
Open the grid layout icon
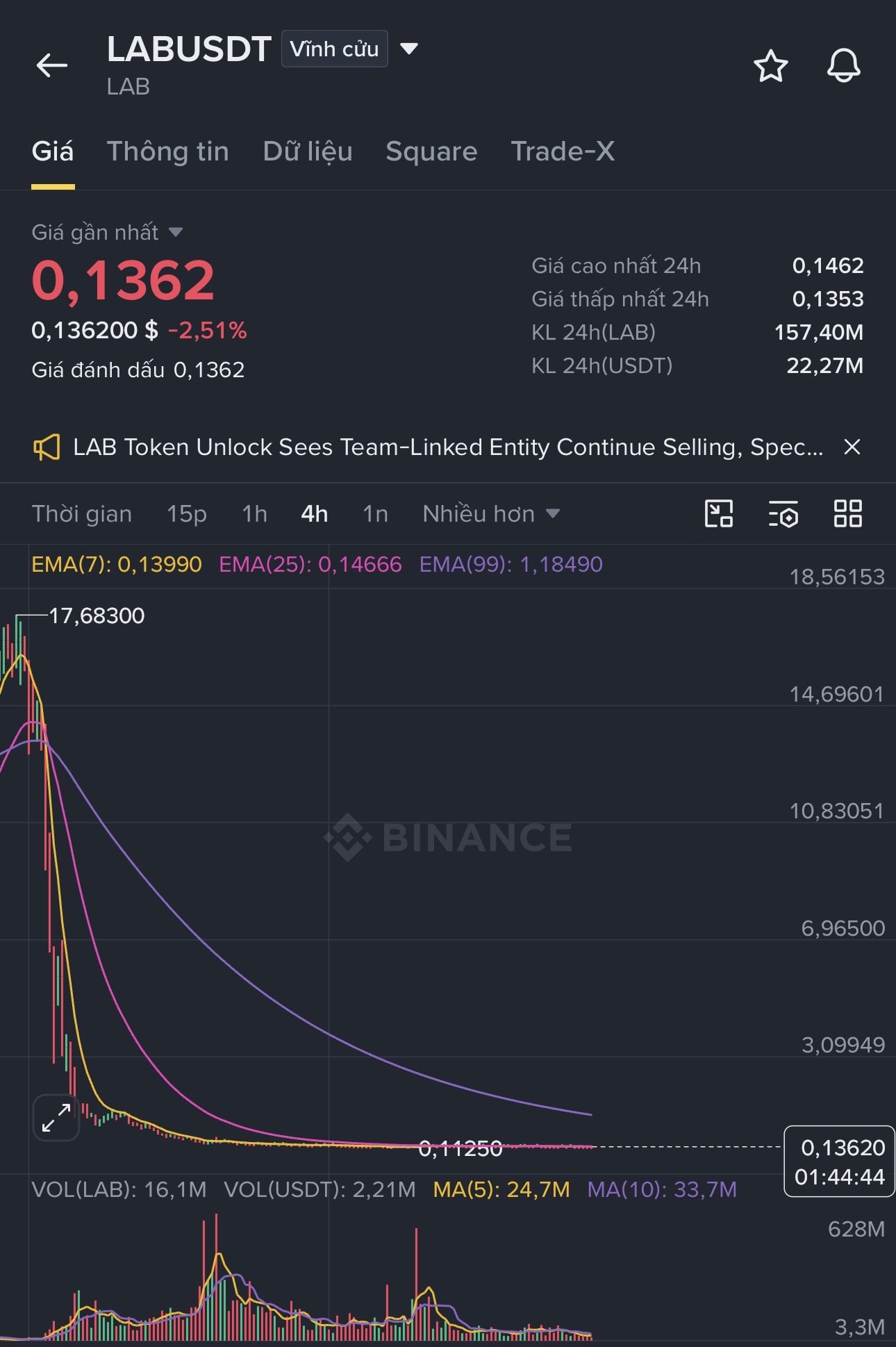[x=847, y=514]
